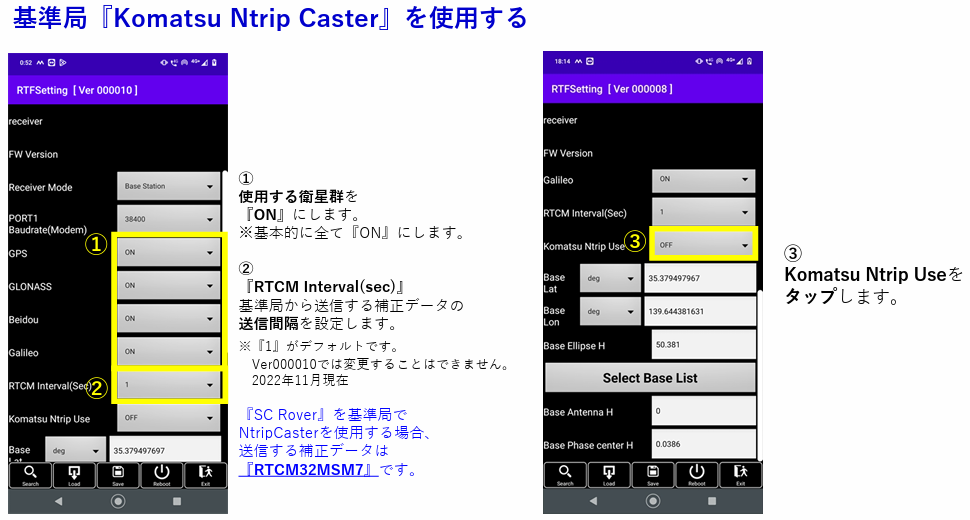This screenshot has height=520, width=970.
Task: Open Base Lat deg unit dropdown, left phone
Action: coord(75,450)
